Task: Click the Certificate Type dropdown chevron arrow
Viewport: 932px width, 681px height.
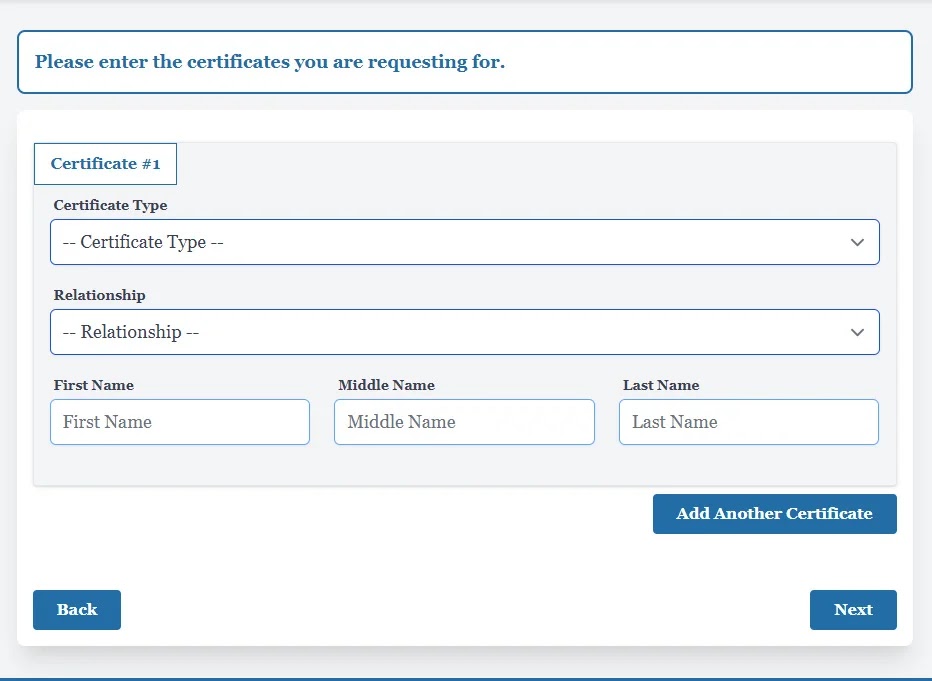Action: pyautogui.click(x=857, y=242)
